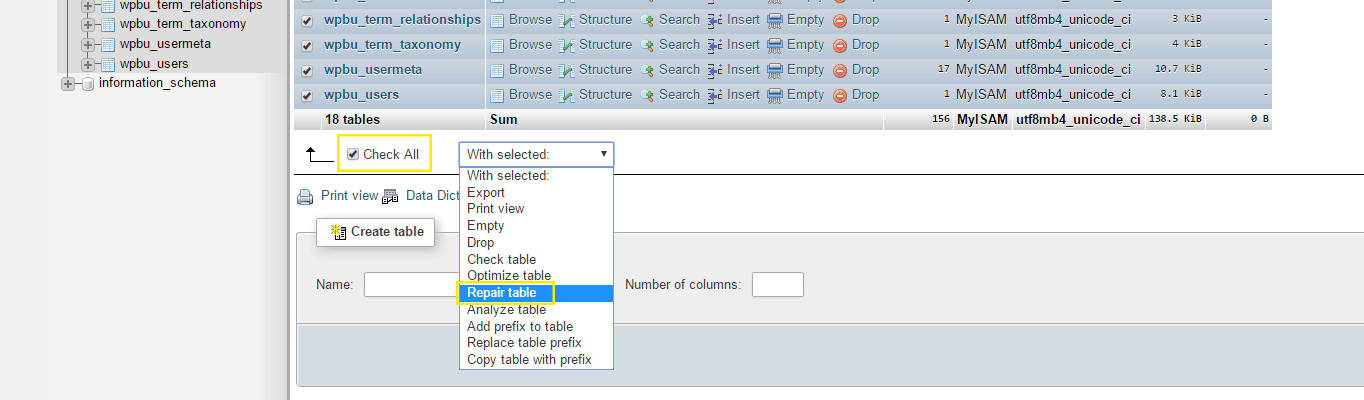Click Search icon for wpbu_term_relationships row
Screen dimensions: 1364x400
[647, 20]
